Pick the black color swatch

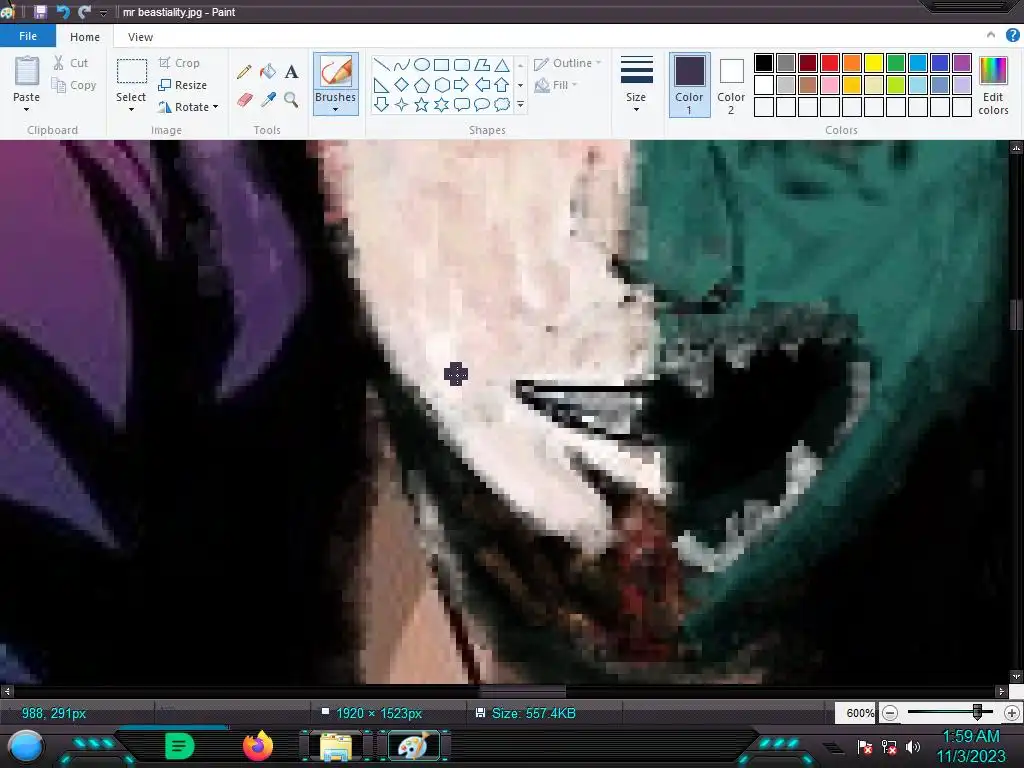(763, 63)
